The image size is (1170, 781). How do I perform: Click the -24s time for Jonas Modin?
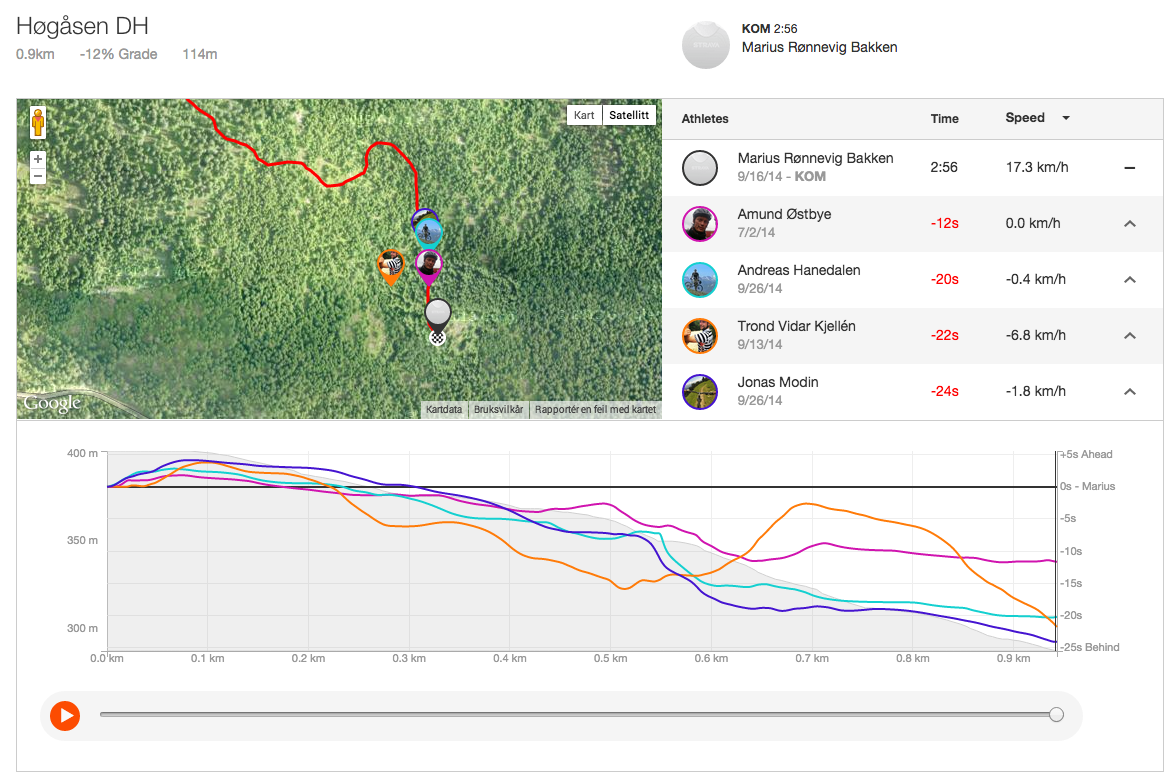pos(944,392)
